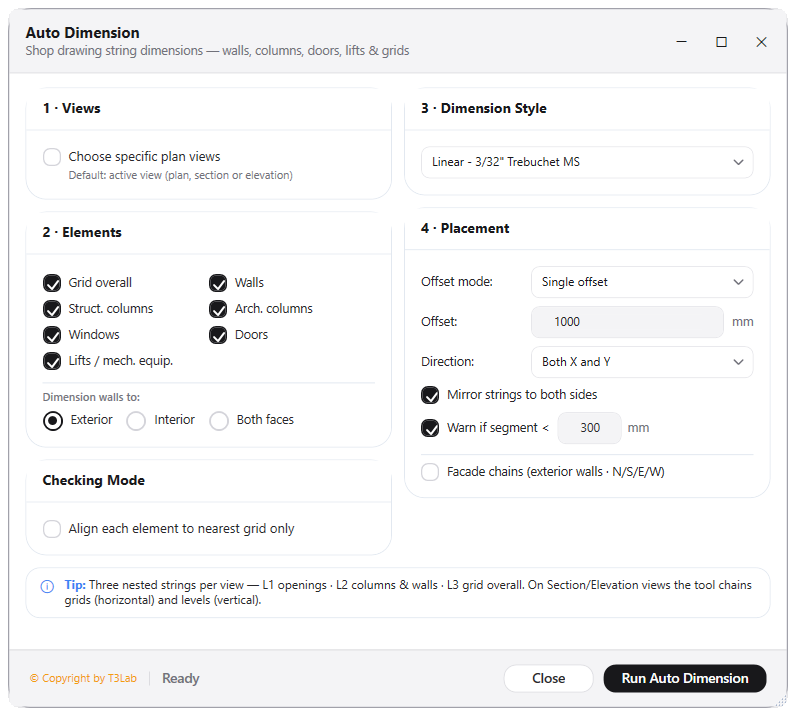Enable Facade chains checkbox
Image resolution: width=796 pixels, height=716 pixels.
430,472
